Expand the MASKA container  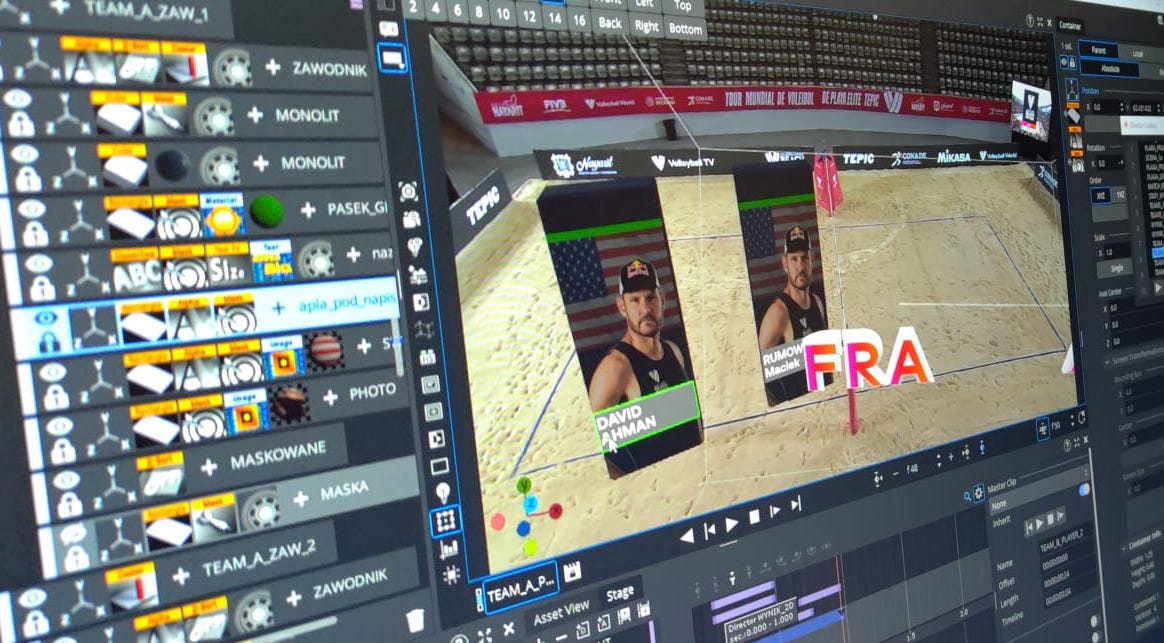(x=301, y=499)
